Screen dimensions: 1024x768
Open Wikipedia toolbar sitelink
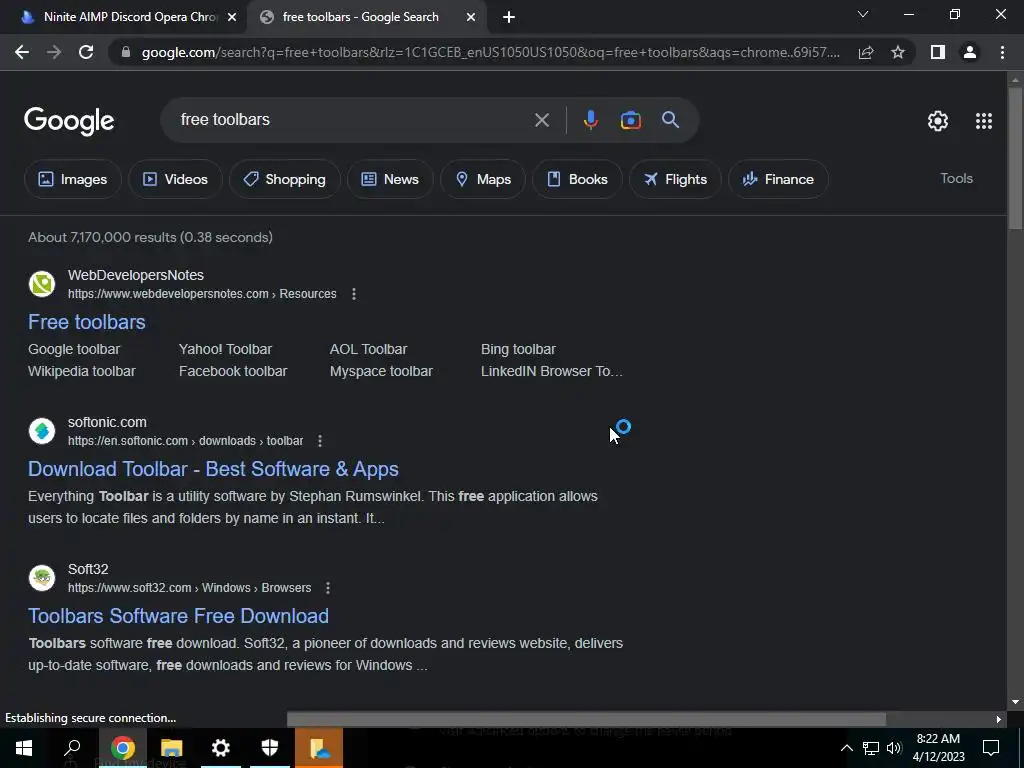(82, 371)
